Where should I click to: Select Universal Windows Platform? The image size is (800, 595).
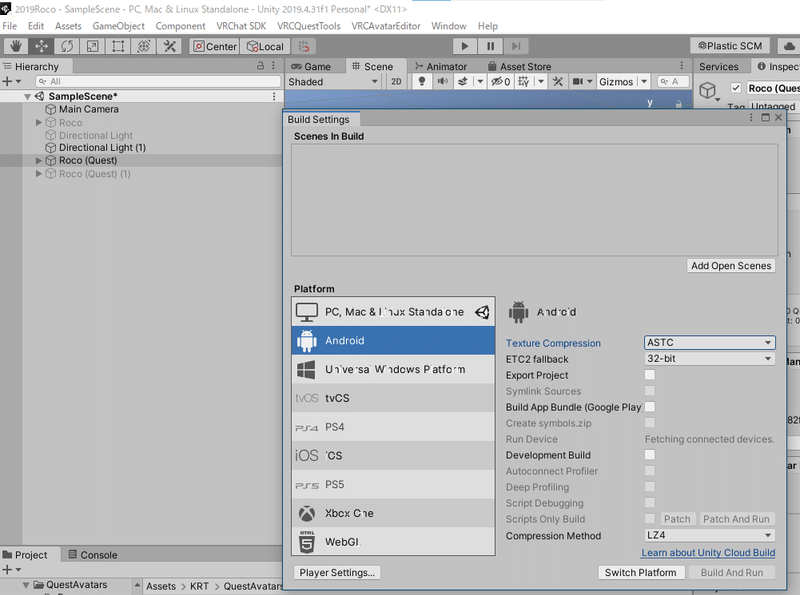(x=393, y=369)
